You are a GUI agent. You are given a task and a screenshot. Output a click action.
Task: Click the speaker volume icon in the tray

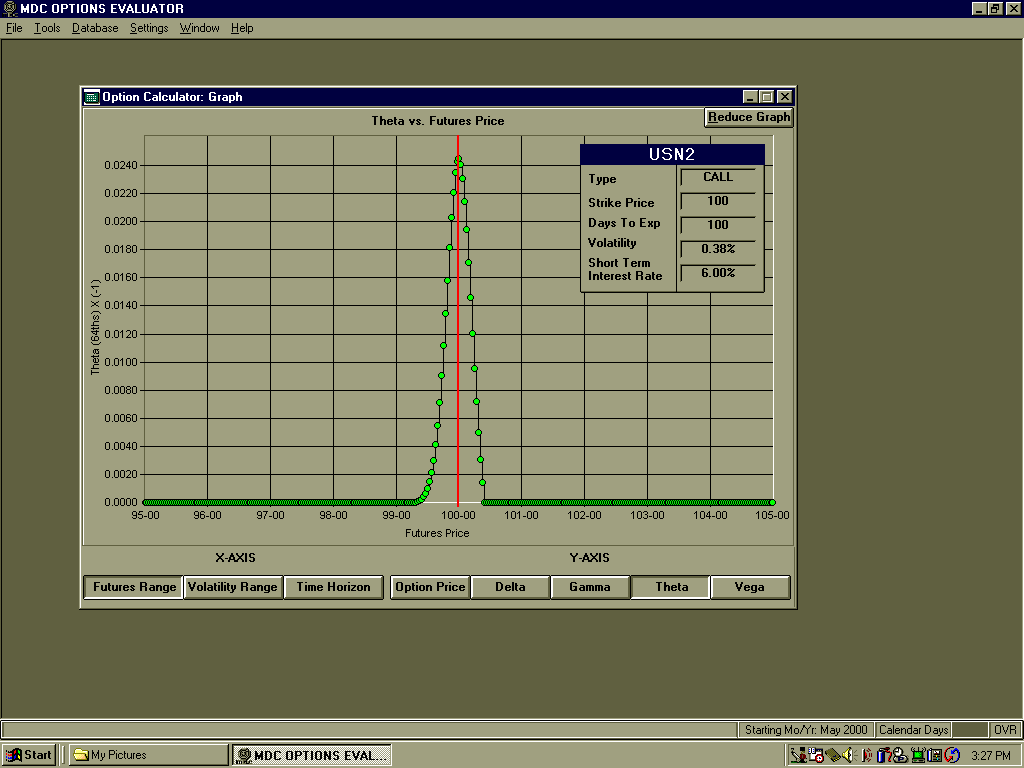(847, 755)
